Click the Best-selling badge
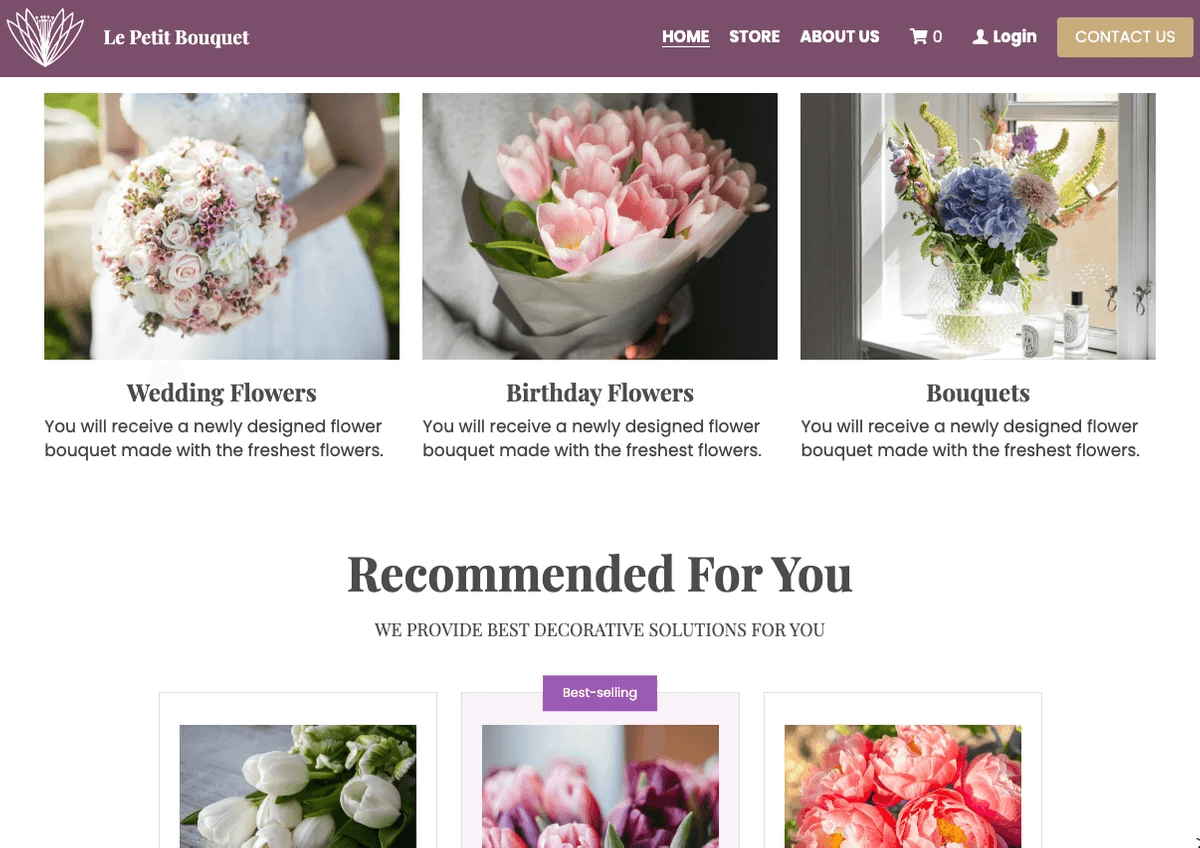The height and width of the screenshot is (848, 1200). (600, 693)
